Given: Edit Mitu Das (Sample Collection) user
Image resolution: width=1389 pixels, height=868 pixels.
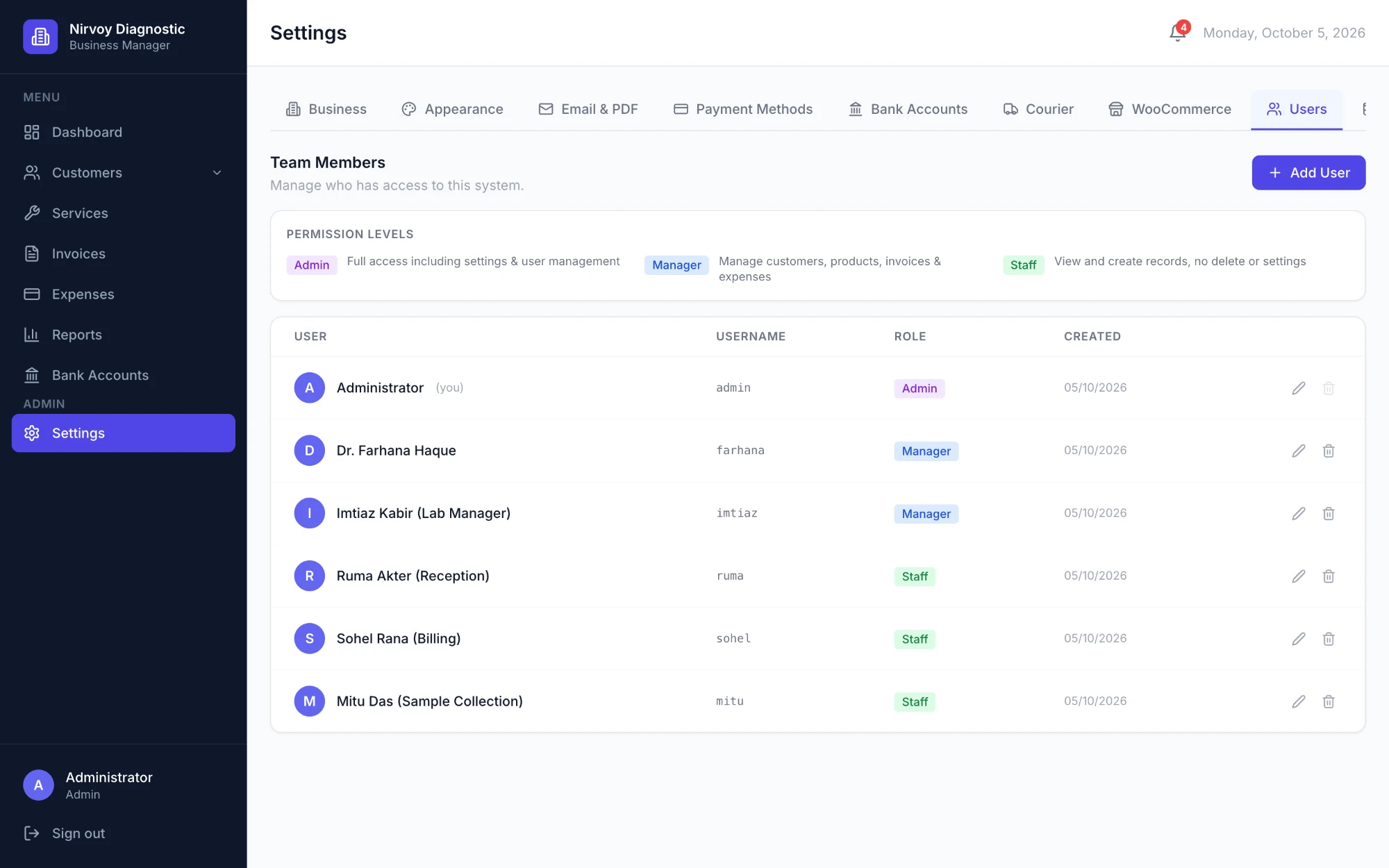Looking at the screenshot, I should [x=1299, y=701].
